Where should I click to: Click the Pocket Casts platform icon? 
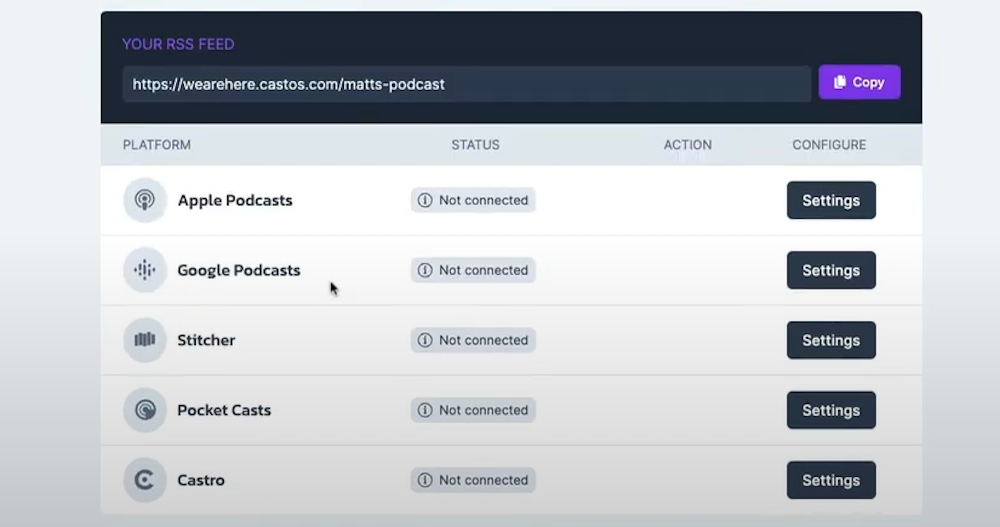[x=145, y=410]
